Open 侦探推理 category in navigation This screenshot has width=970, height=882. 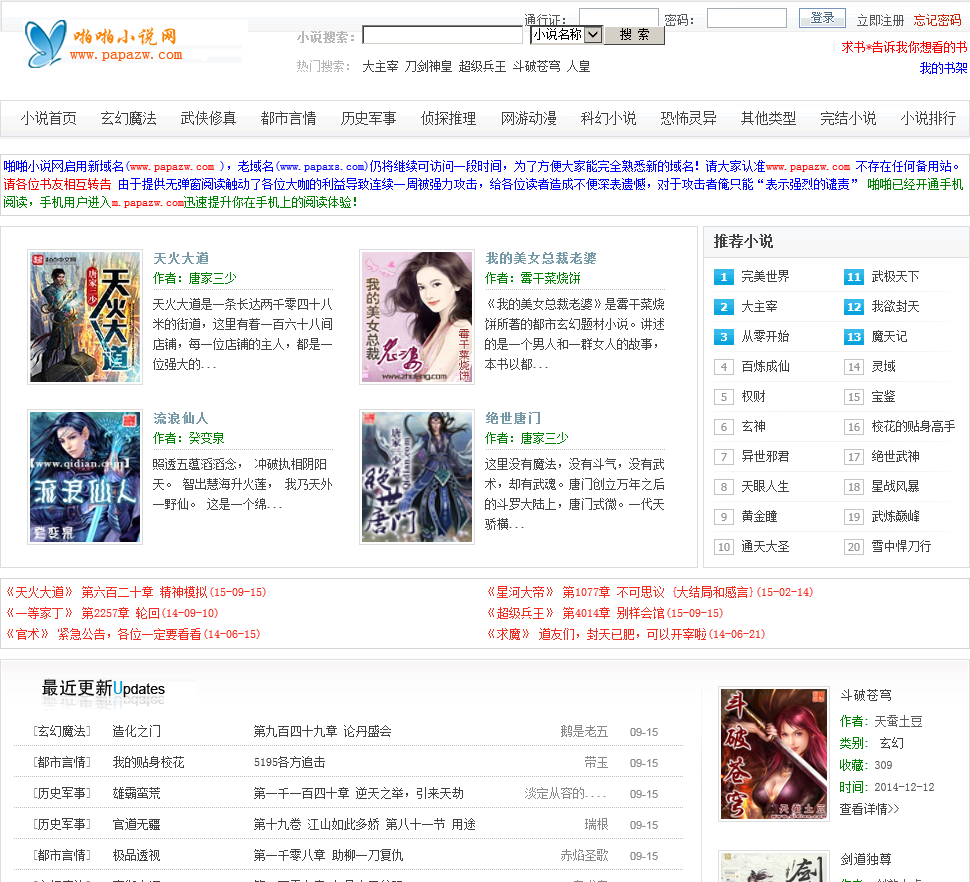tap(449, 118)
